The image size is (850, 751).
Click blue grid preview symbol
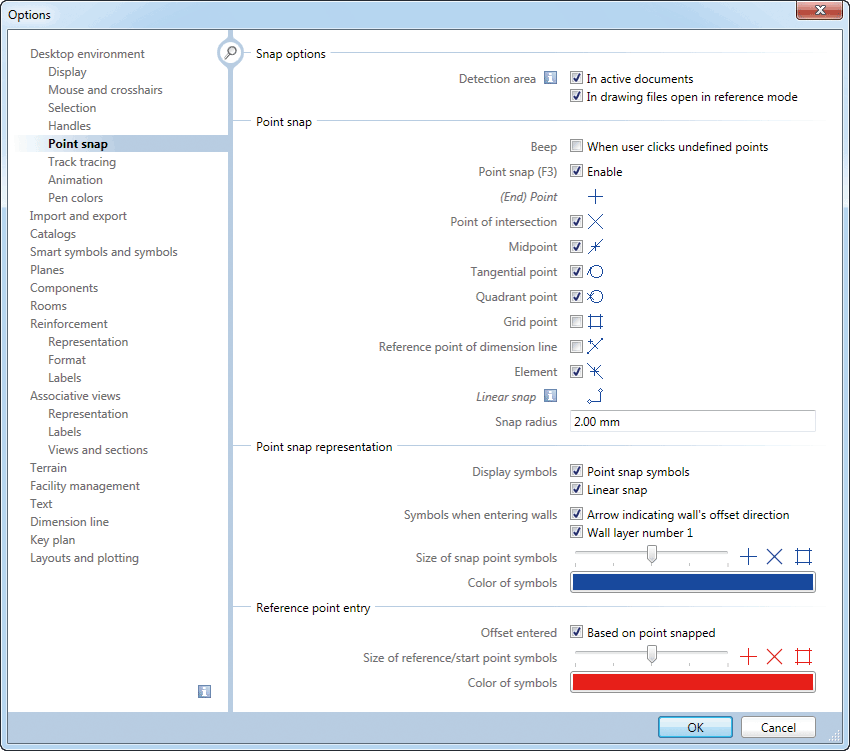pos(803,557)
